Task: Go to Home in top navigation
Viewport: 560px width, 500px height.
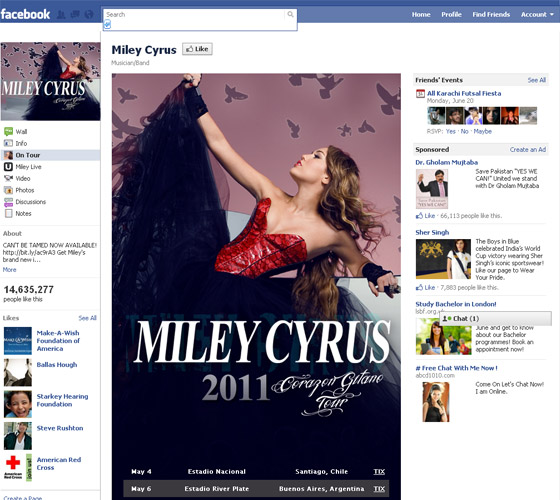Action: click(x=421, y=15)
